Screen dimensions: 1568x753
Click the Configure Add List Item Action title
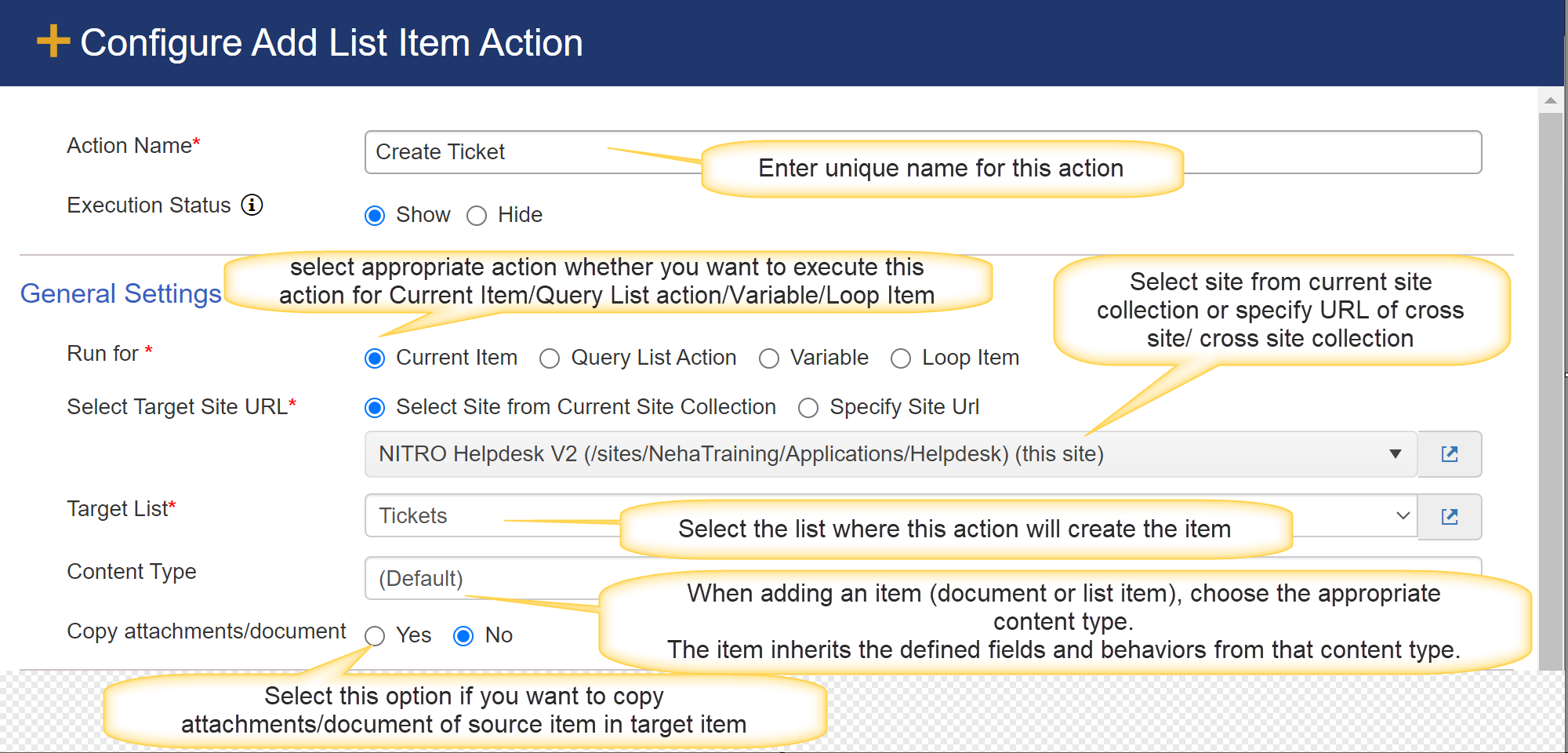332,43
